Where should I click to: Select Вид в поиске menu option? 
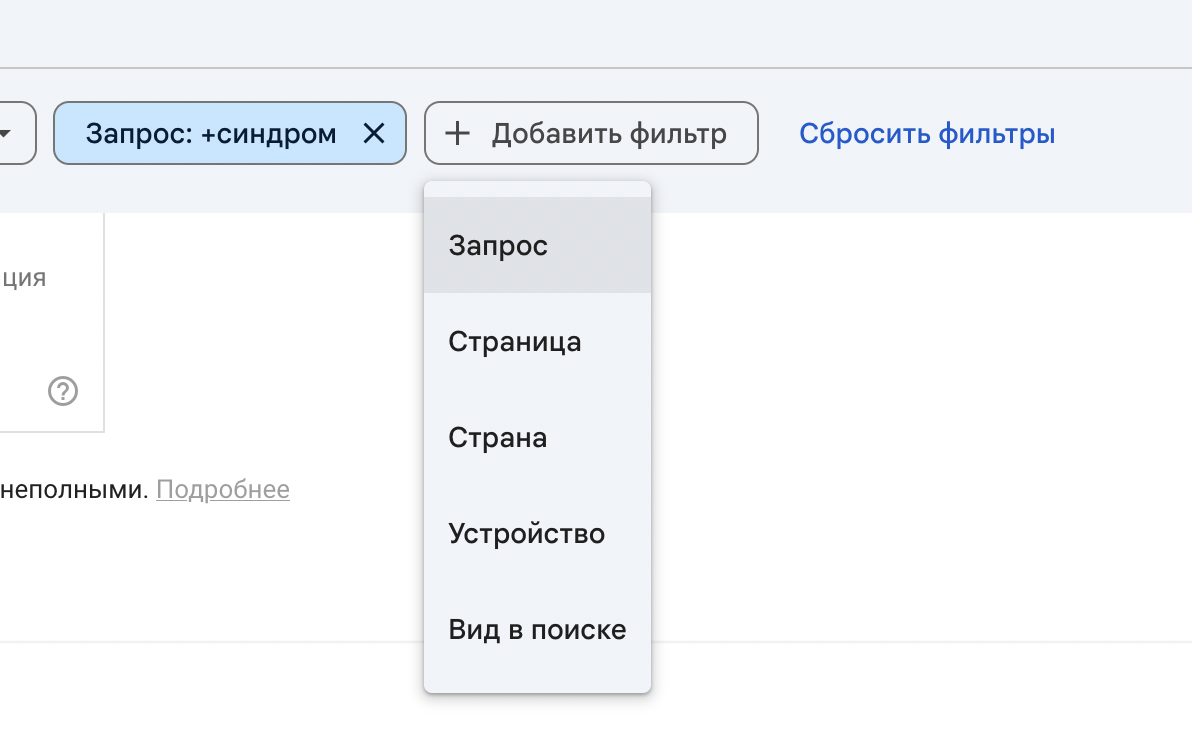click(x=537, y=629)
